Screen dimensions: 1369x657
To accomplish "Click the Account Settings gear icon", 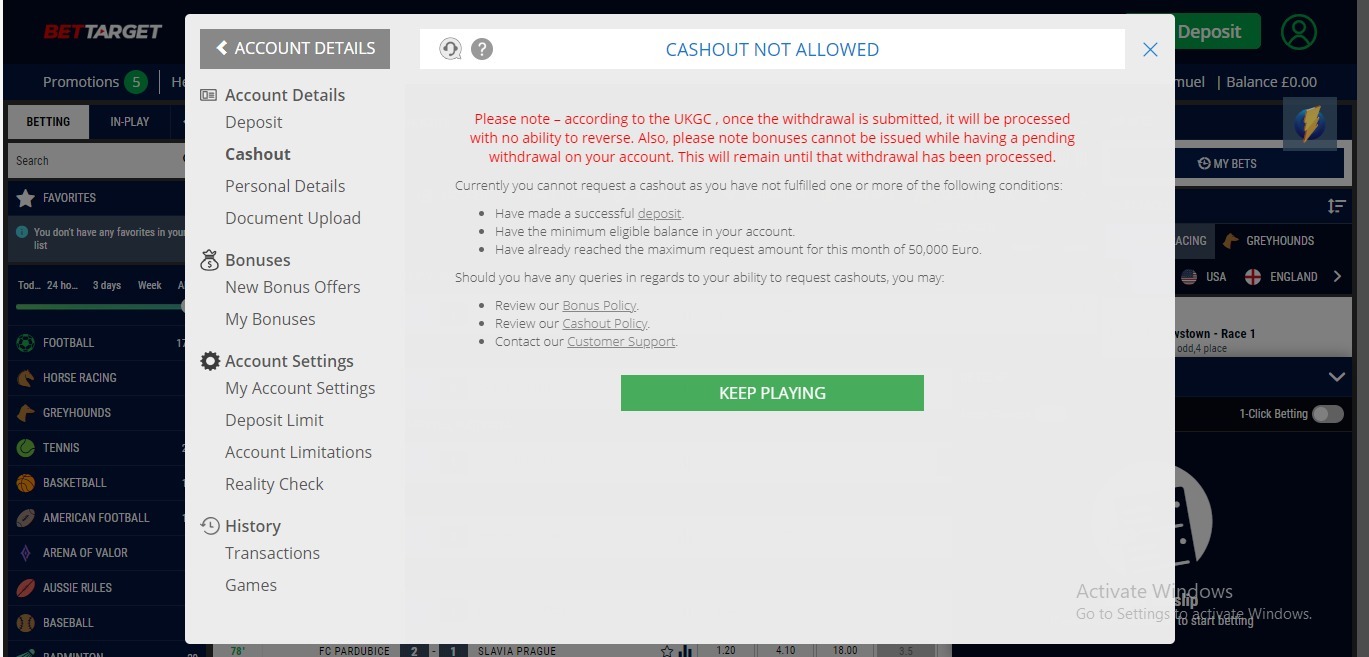I will [x=209, y=361].
